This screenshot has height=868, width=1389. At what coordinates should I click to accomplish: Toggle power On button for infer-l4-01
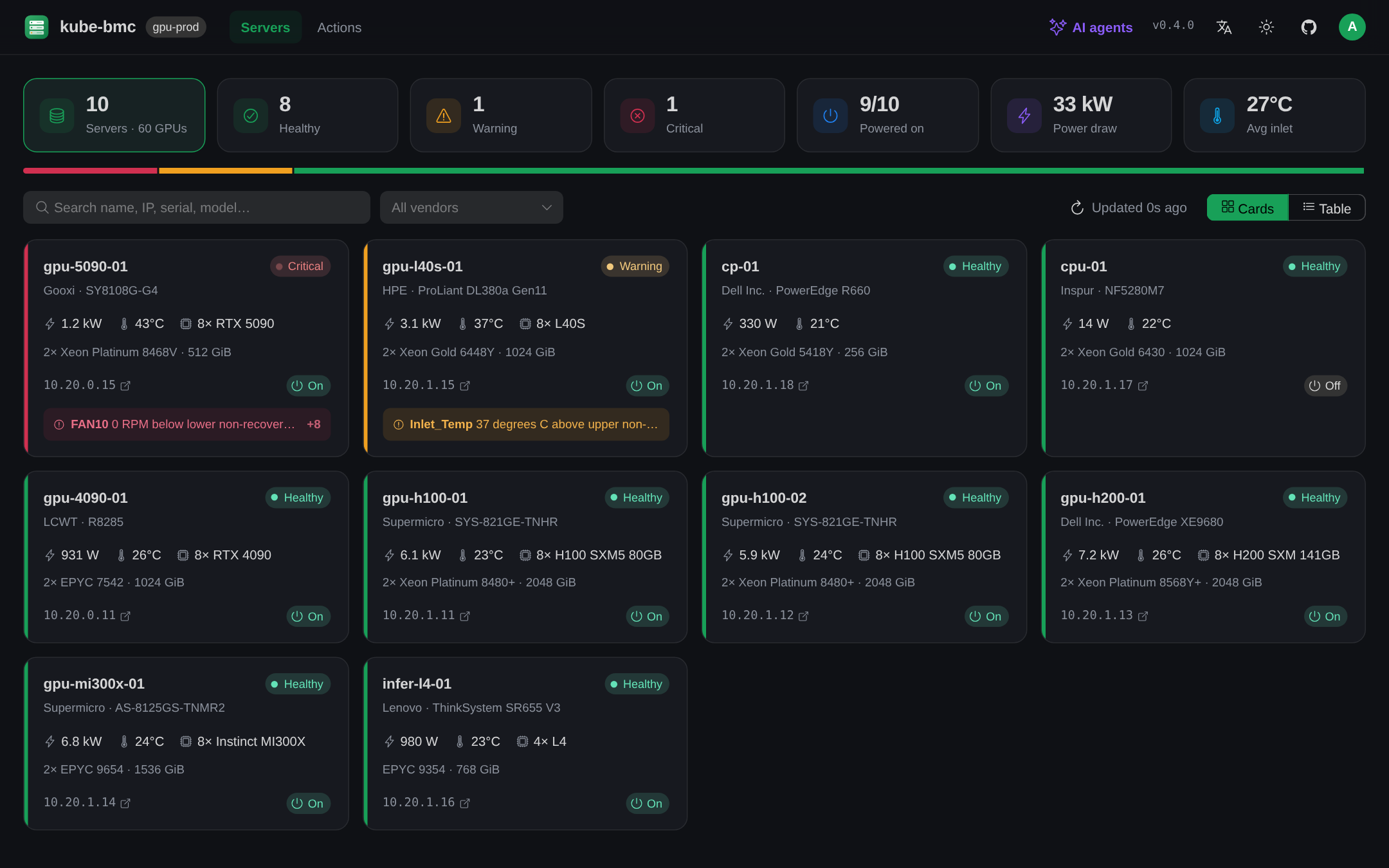[648, 804]
